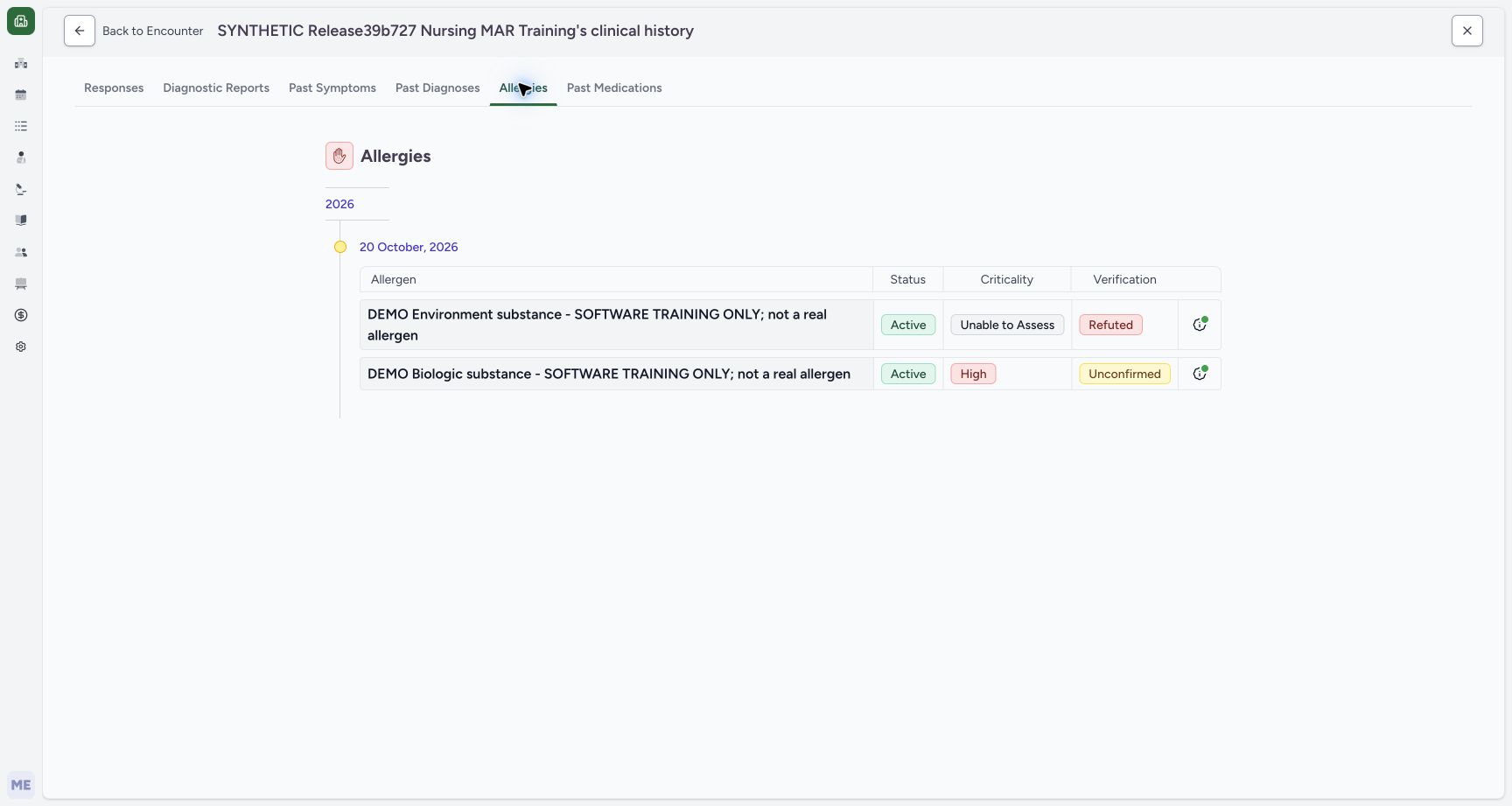Click the Allergies section heading
Viewport: 1512px width, 806px height.
[395, 156]
